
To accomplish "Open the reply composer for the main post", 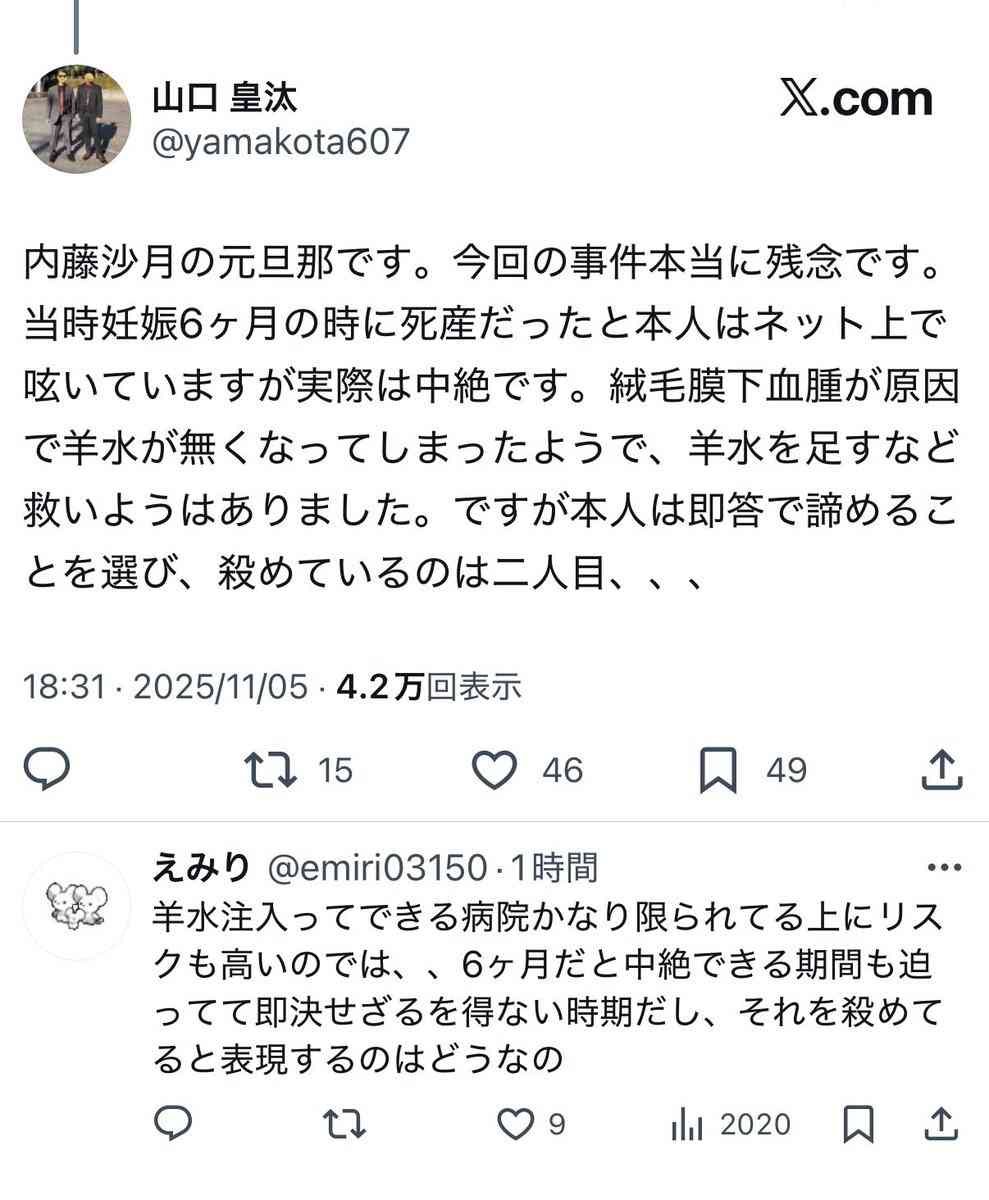I will pyautogui.click(x=47, y=770).
